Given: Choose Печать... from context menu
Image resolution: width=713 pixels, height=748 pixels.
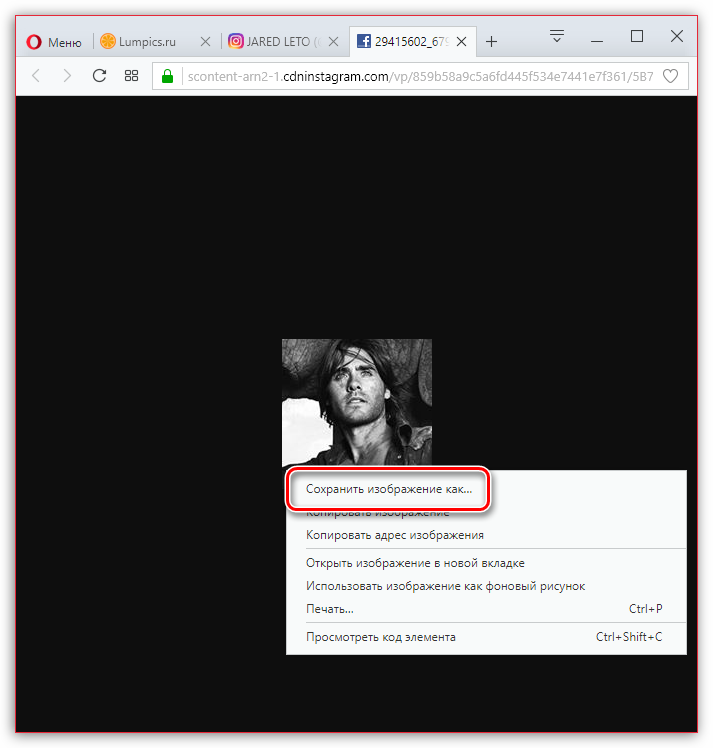Looking at the screenshot, I should pos(486,609).
